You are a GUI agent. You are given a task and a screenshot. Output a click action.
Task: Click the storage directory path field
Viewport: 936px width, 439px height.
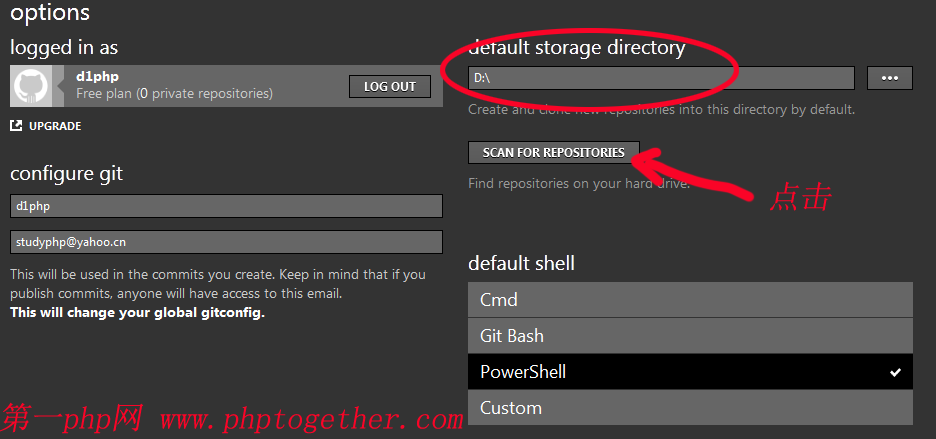click(661, 78)
